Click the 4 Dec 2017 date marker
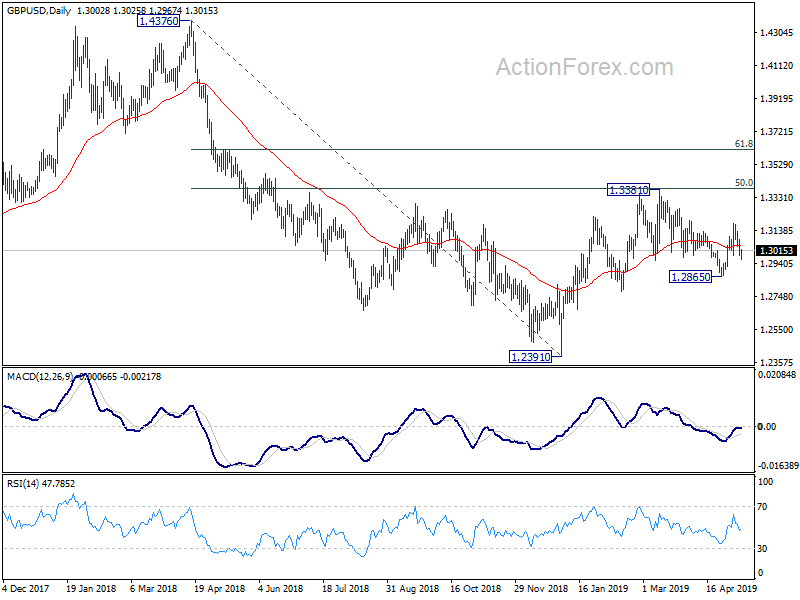The image size is (800, 600). [26, 588]
